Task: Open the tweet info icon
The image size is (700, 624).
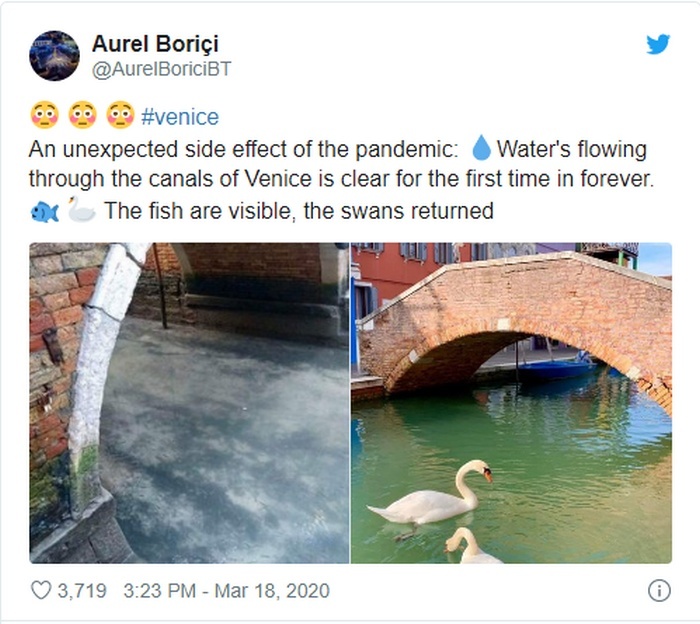Action: [659, 591]
